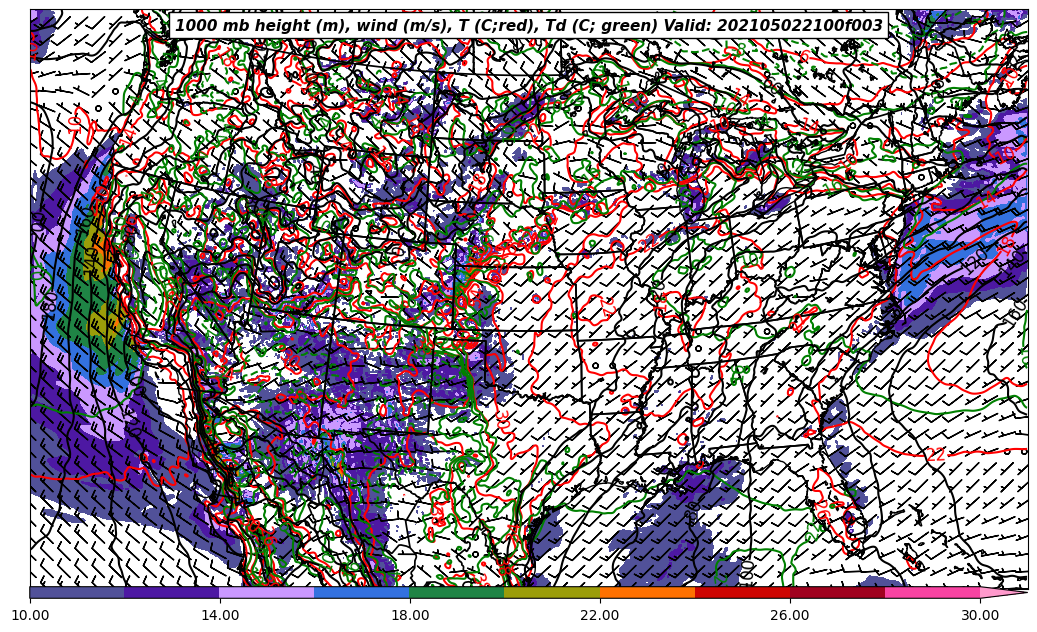Select the slate-blue leftmost colorbar segment
Screen dimensions: 1037x632
(x=77, y=593)
